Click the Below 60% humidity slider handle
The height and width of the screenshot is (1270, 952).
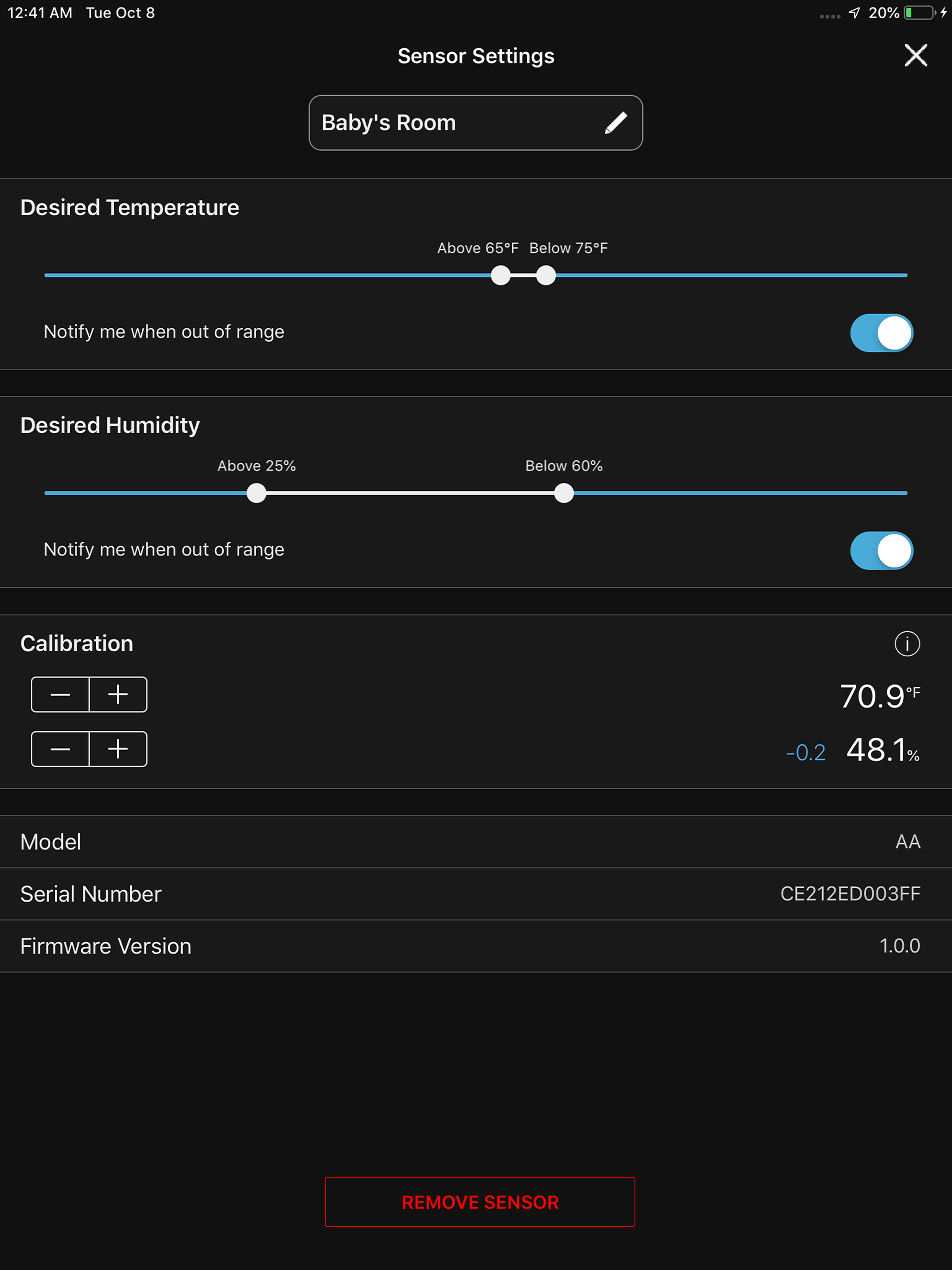tap(564, 493)
